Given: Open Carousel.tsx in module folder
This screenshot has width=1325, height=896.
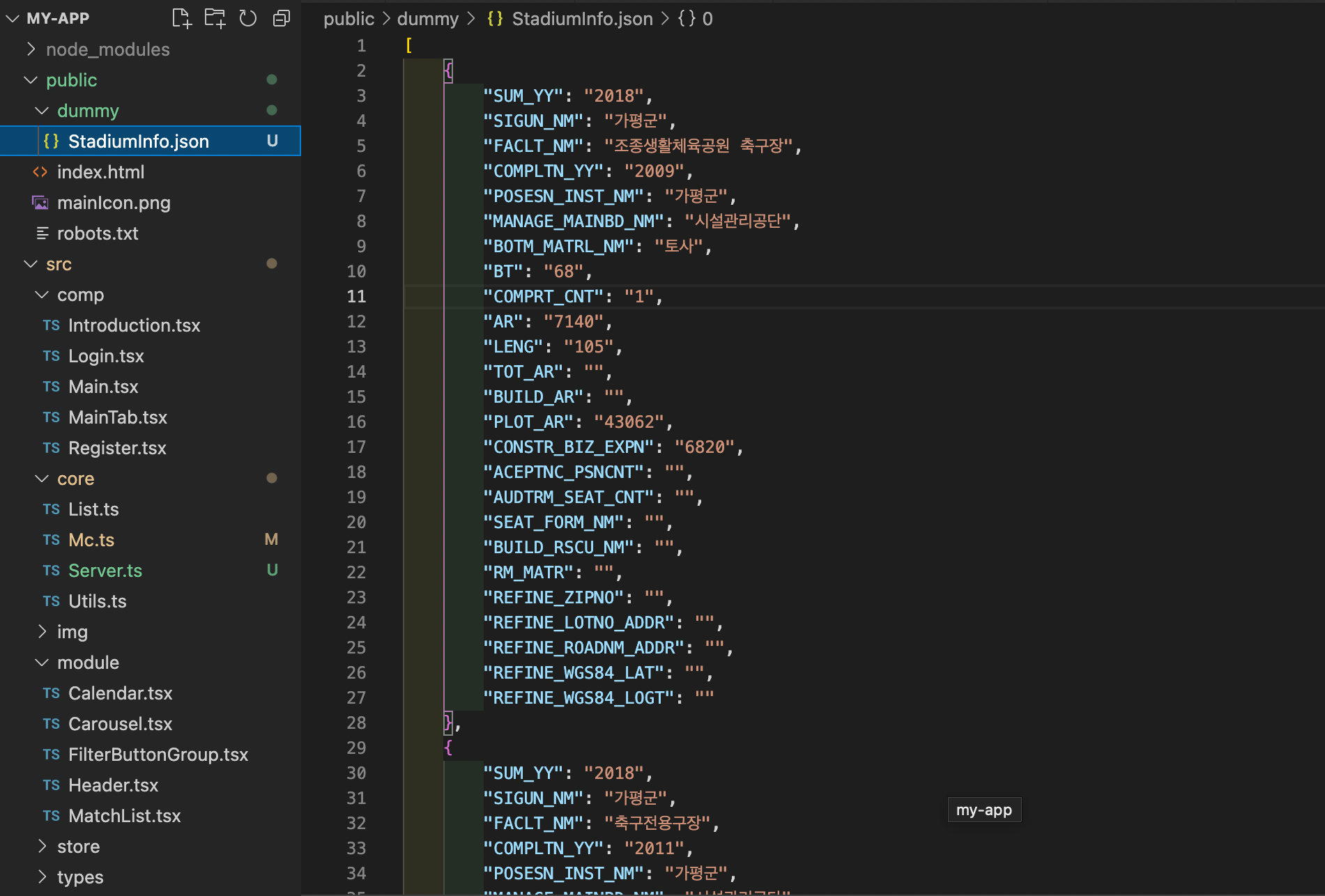Looking at the screenshot, I should [120, 724].
